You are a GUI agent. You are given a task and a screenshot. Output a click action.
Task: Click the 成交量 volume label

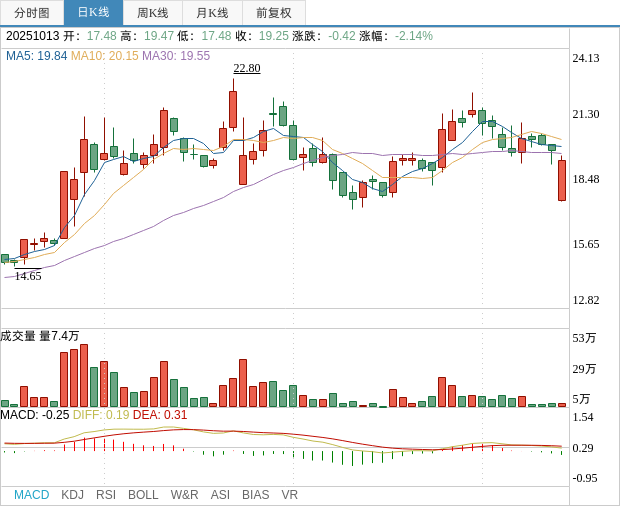pyautogui.click(x=18, y=336)
